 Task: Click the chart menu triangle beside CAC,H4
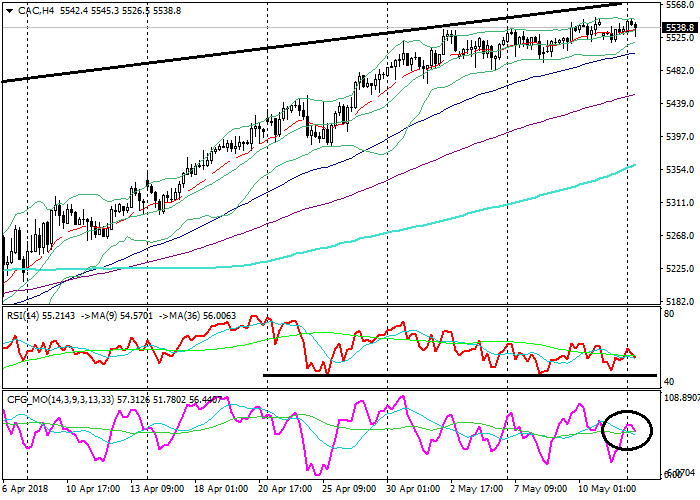tap(8, 10)
